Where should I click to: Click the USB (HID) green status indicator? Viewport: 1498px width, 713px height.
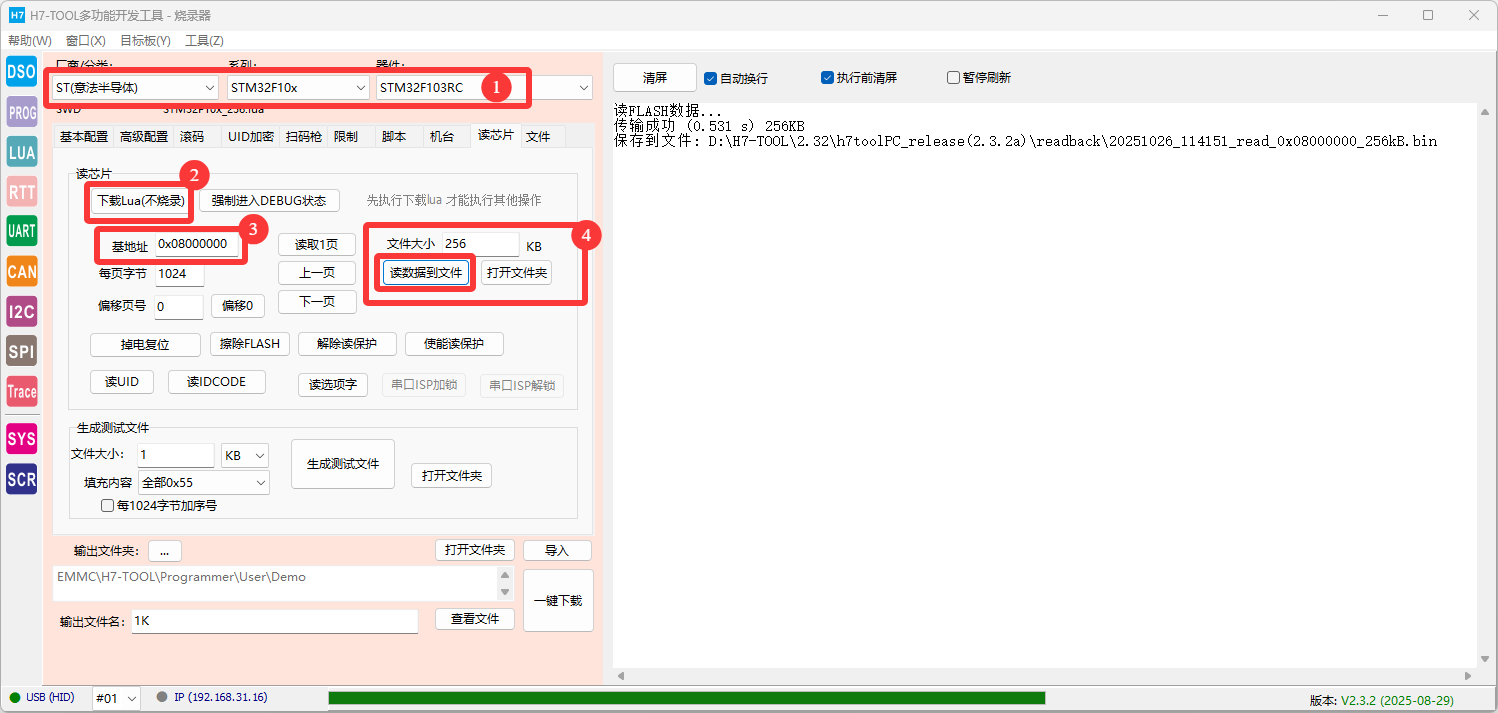coord(15,697)
